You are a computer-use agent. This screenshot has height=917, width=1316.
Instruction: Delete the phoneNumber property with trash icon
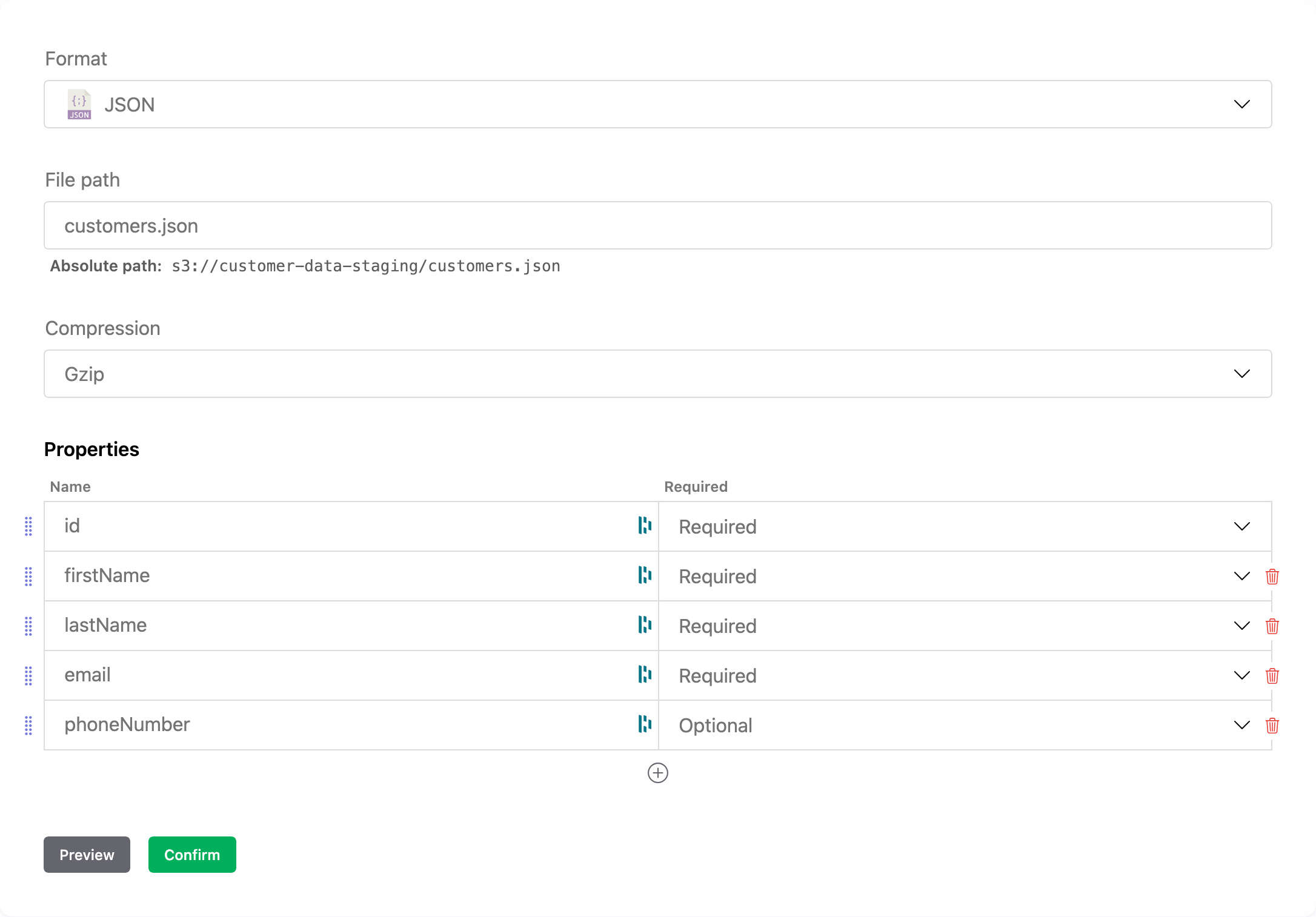click(1272, 725)
